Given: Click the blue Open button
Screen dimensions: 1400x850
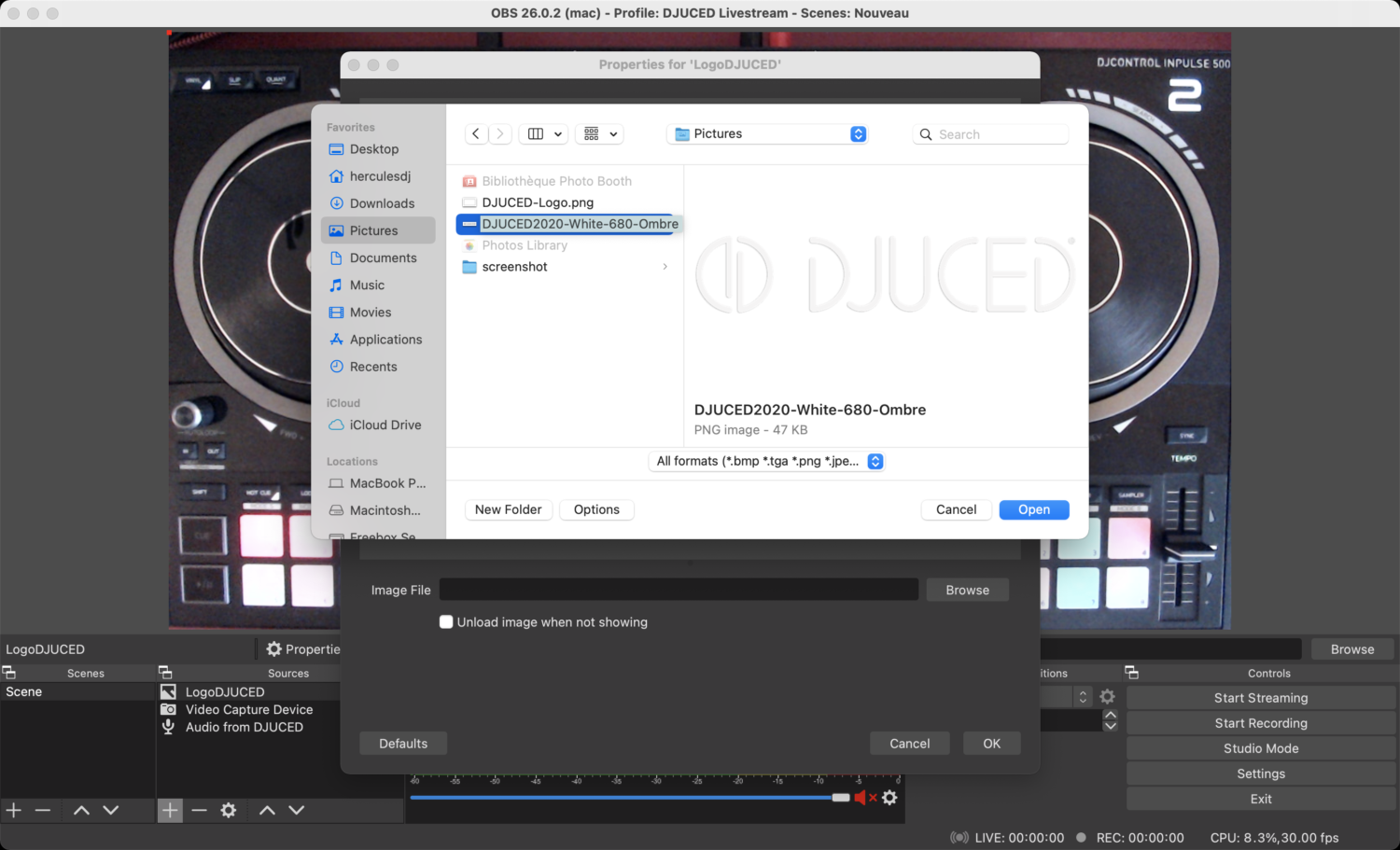Looking at the screenshot, I should click(1033, 509).
